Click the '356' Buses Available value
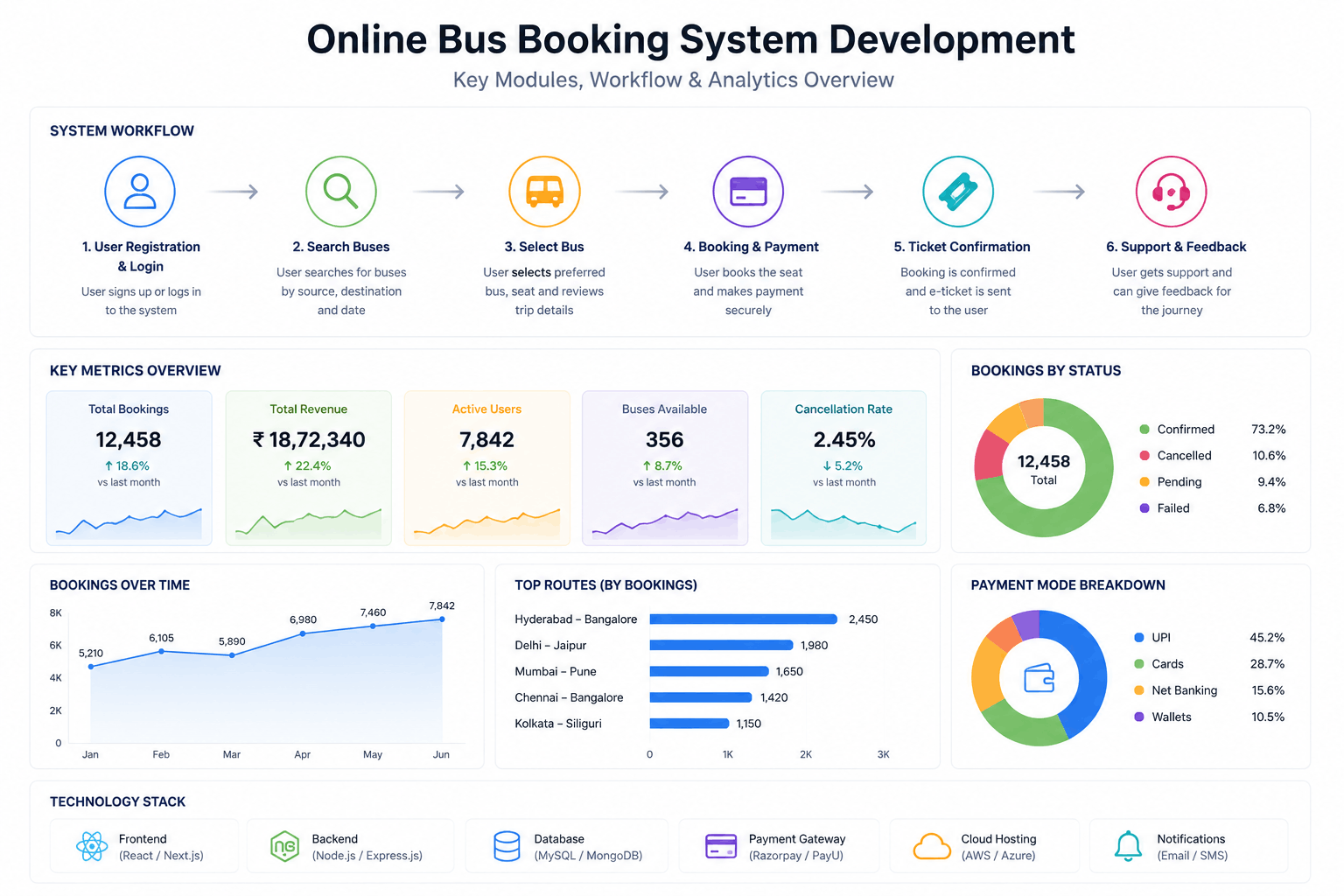The width and height of the screenshot is (1344, 896). click(664, 439)
